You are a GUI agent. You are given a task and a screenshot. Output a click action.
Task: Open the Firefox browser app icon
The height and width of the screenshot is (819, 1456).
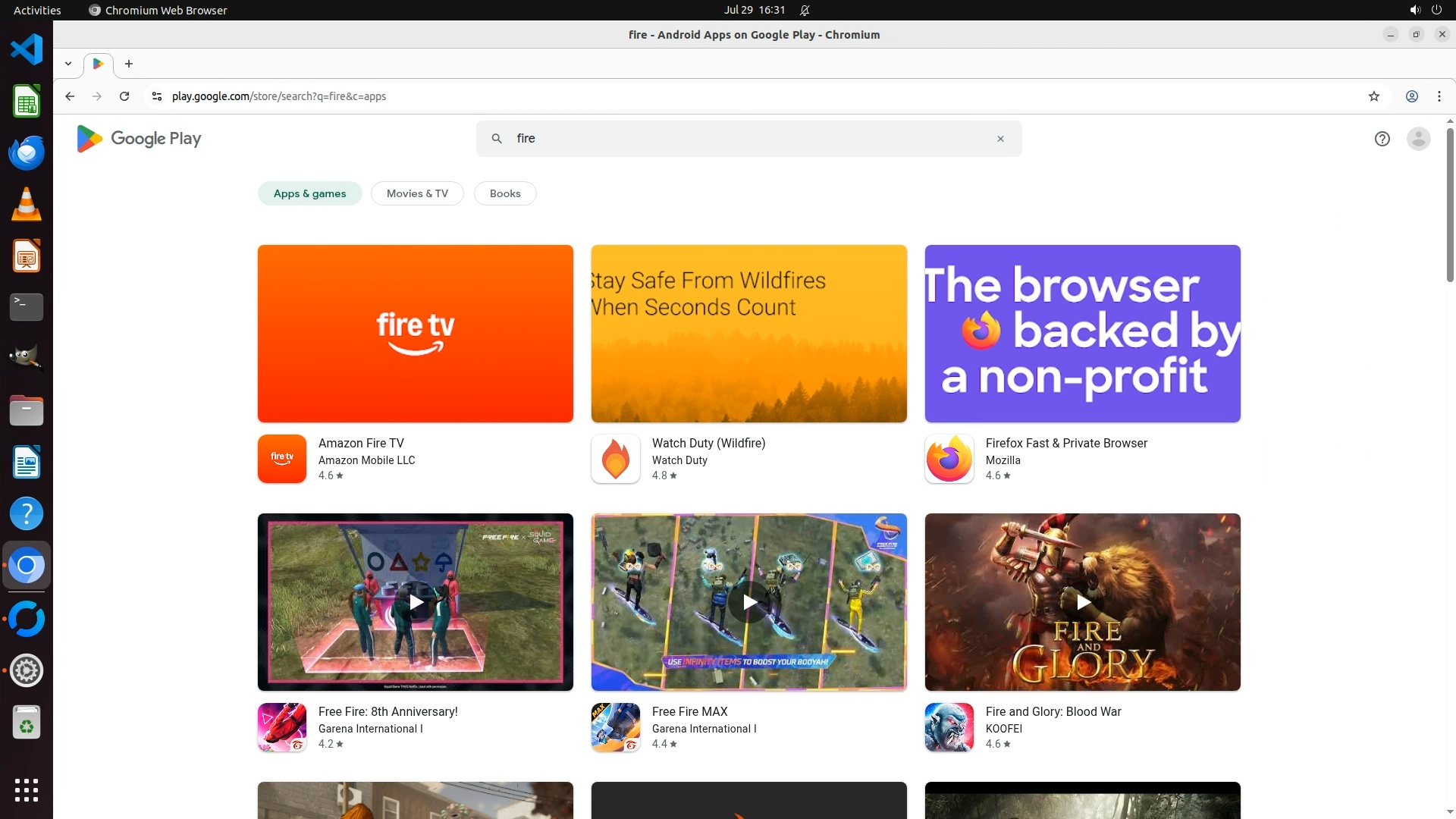(x=949, y=459)
